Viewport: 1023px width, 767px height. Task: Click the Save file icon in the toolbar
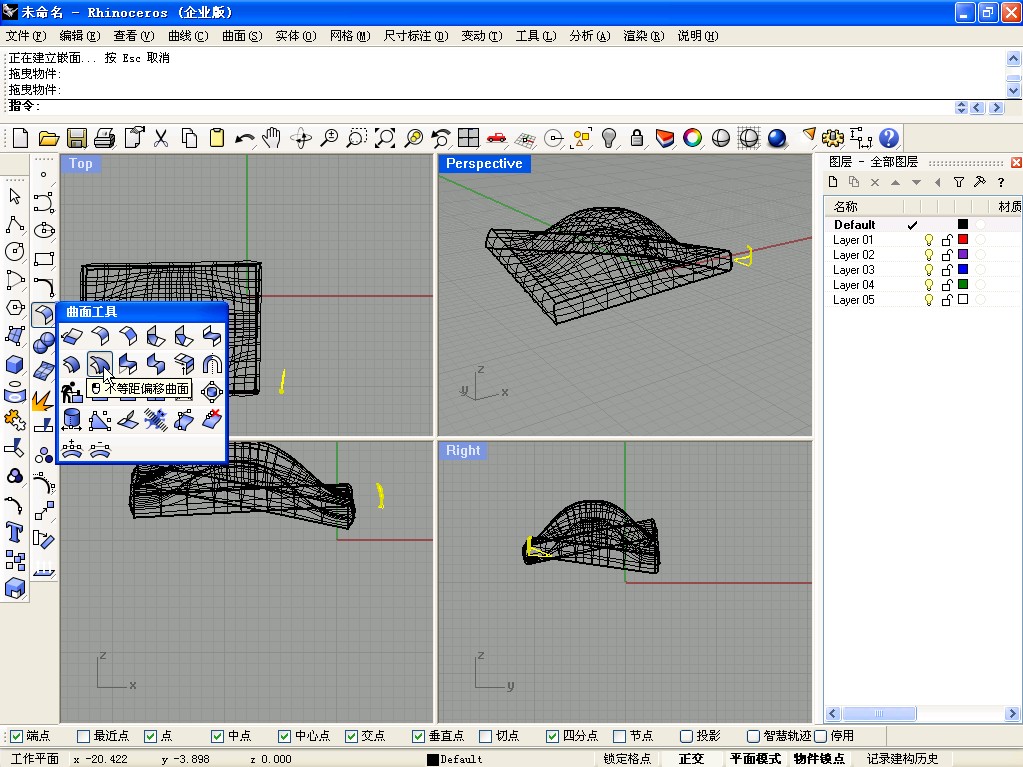76,138
